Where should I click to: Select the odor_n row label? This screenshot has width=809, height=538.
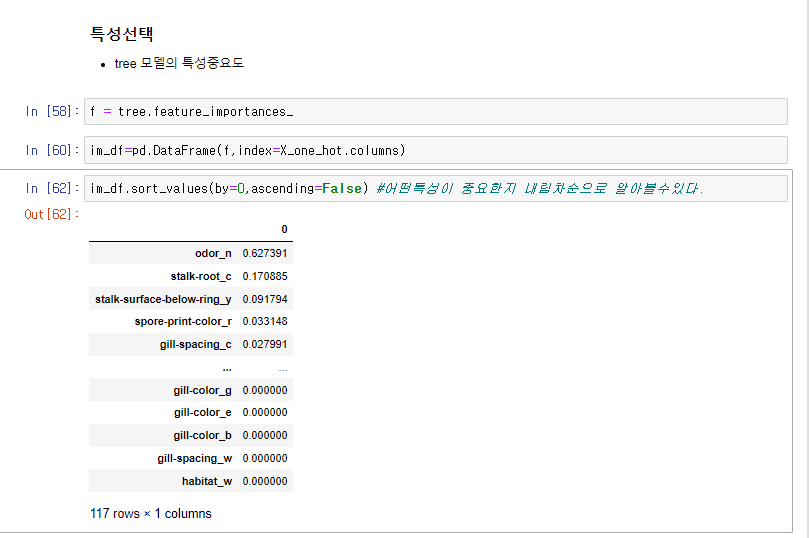point(213,253)
